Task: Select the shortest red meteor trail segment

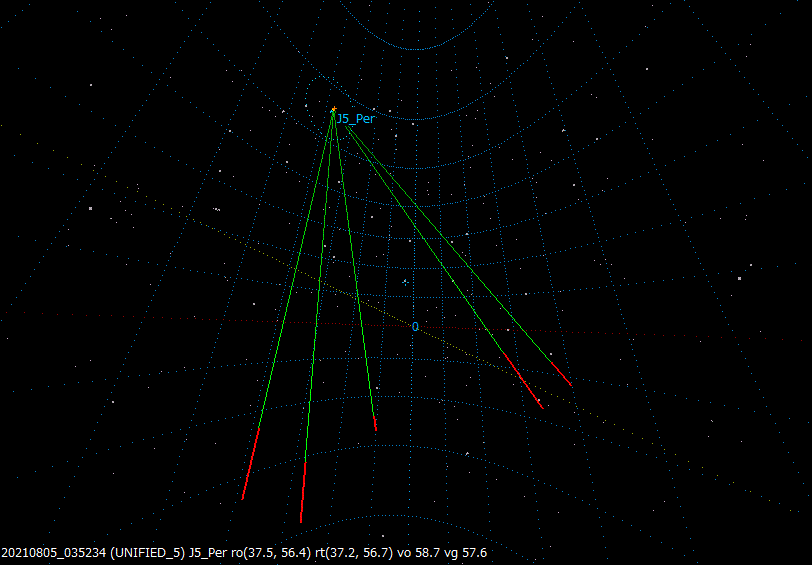Action: point(375,424)
